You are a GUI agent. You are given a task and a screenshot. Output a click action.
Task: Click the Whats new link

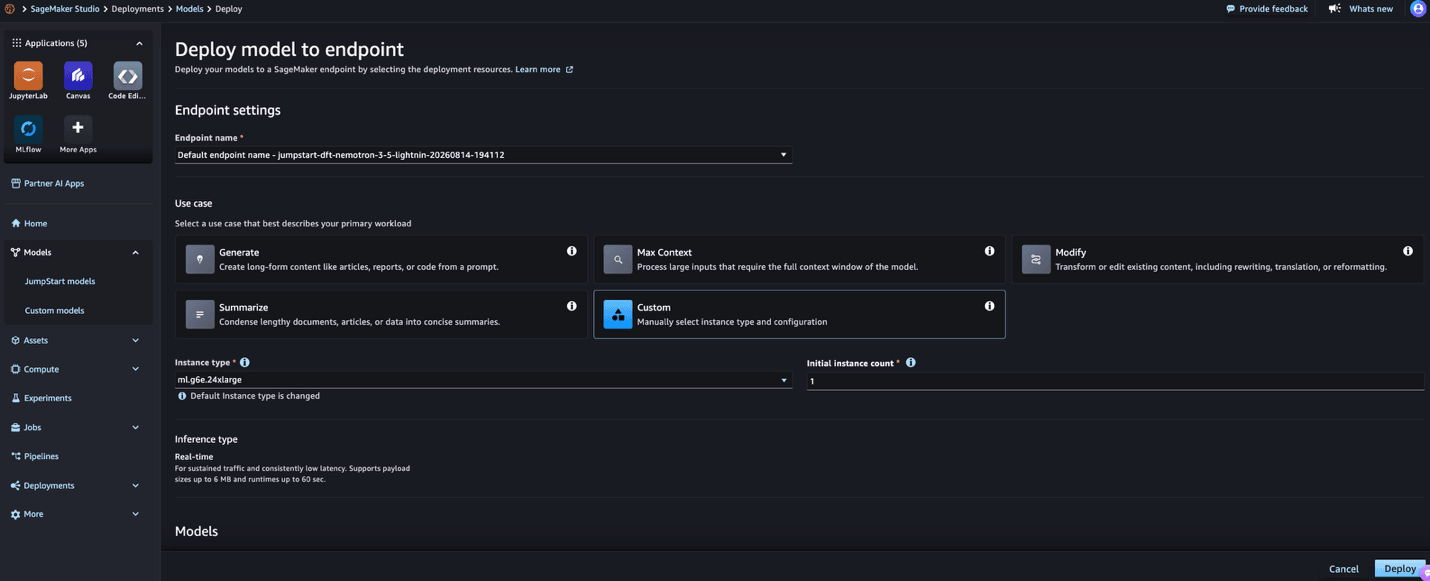1371,9
